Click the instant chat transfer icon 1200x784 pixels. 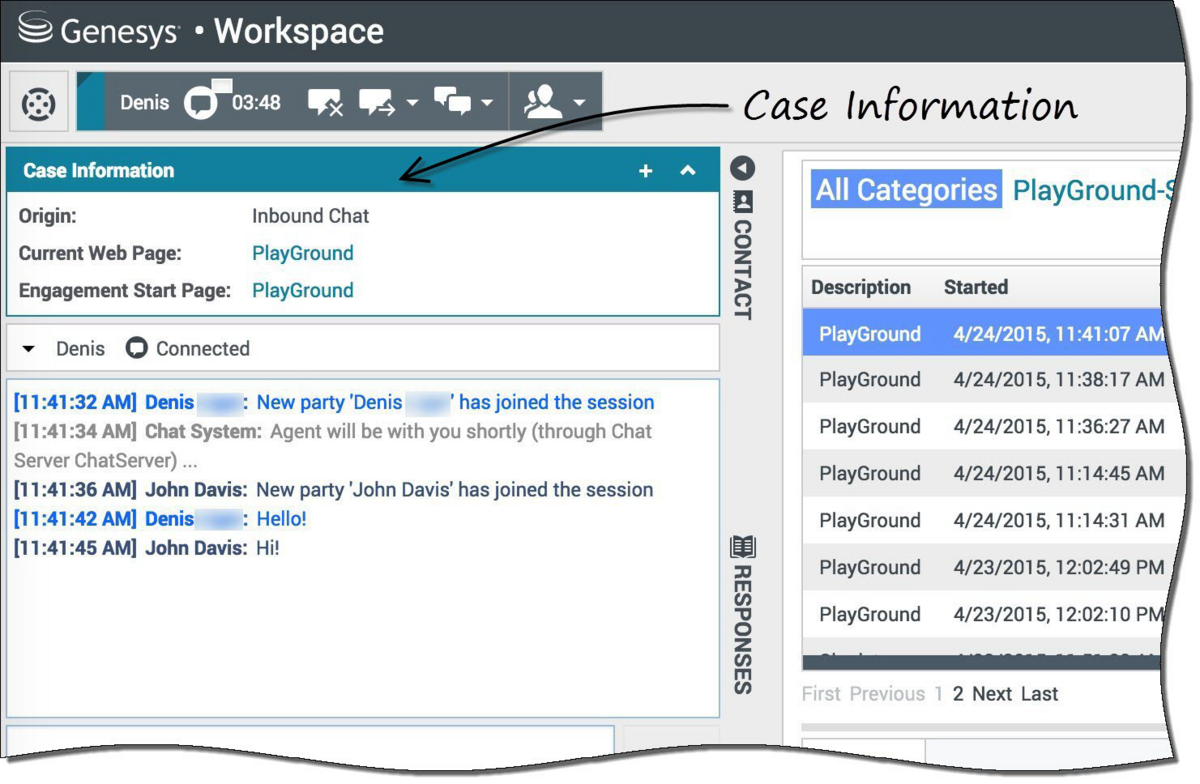point(377,102)
